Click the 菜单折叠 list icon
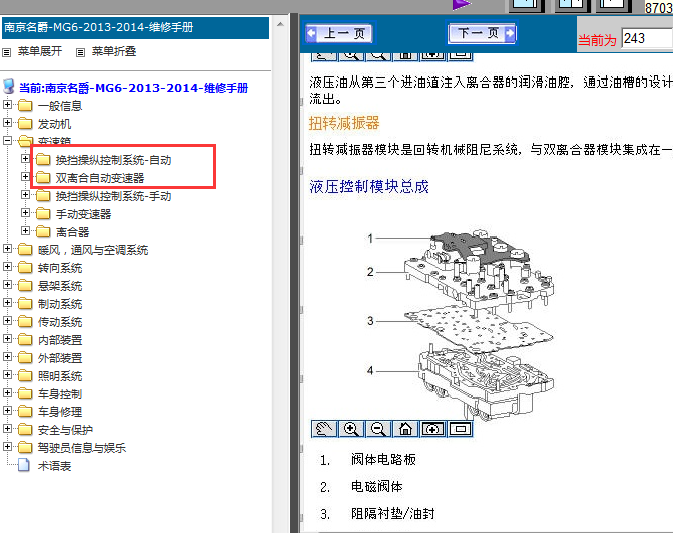673x533 pixels. click(80, 52)
